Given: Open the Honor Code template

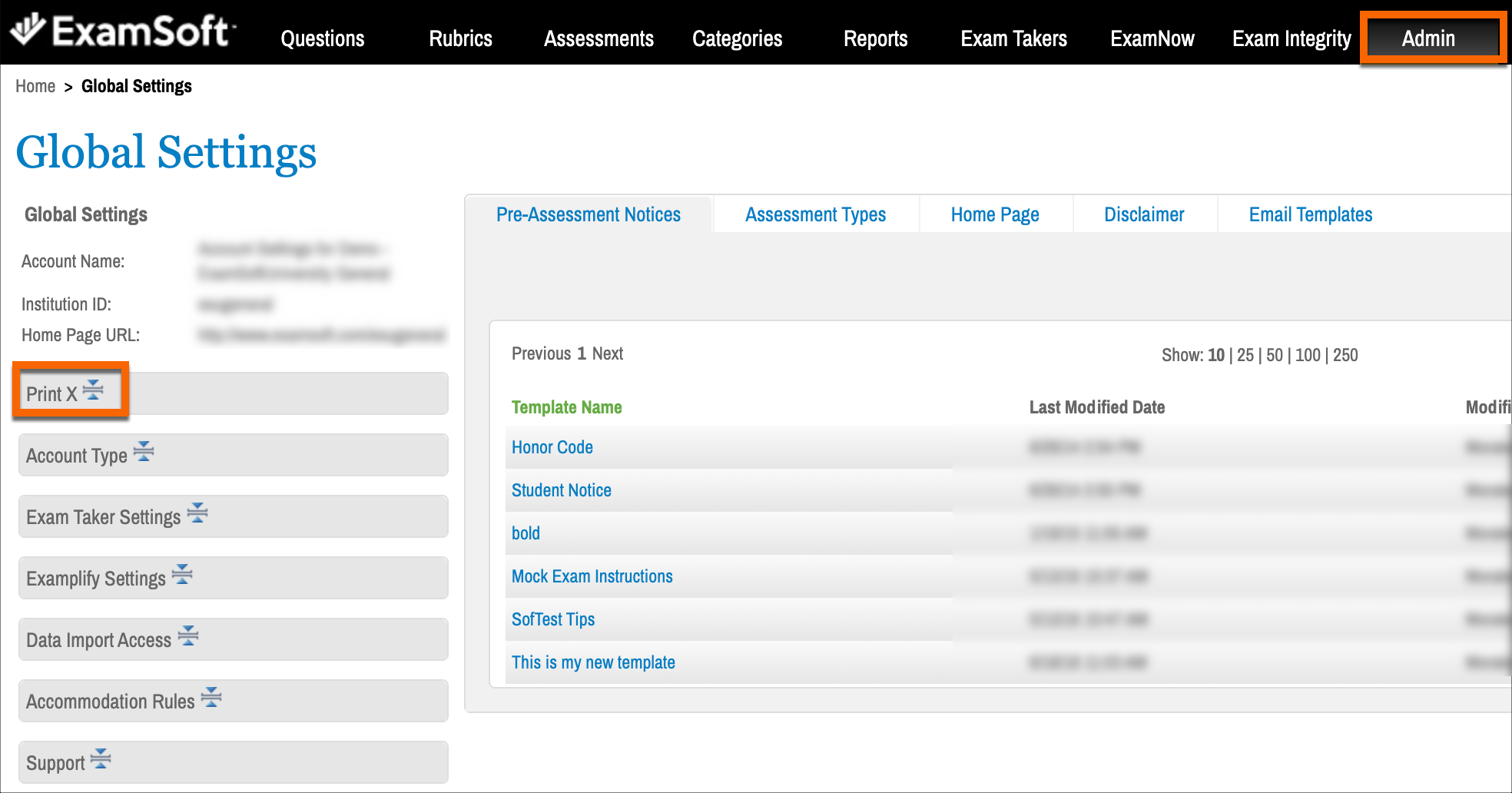Looking at the screenshot, I should pos(552,447).
